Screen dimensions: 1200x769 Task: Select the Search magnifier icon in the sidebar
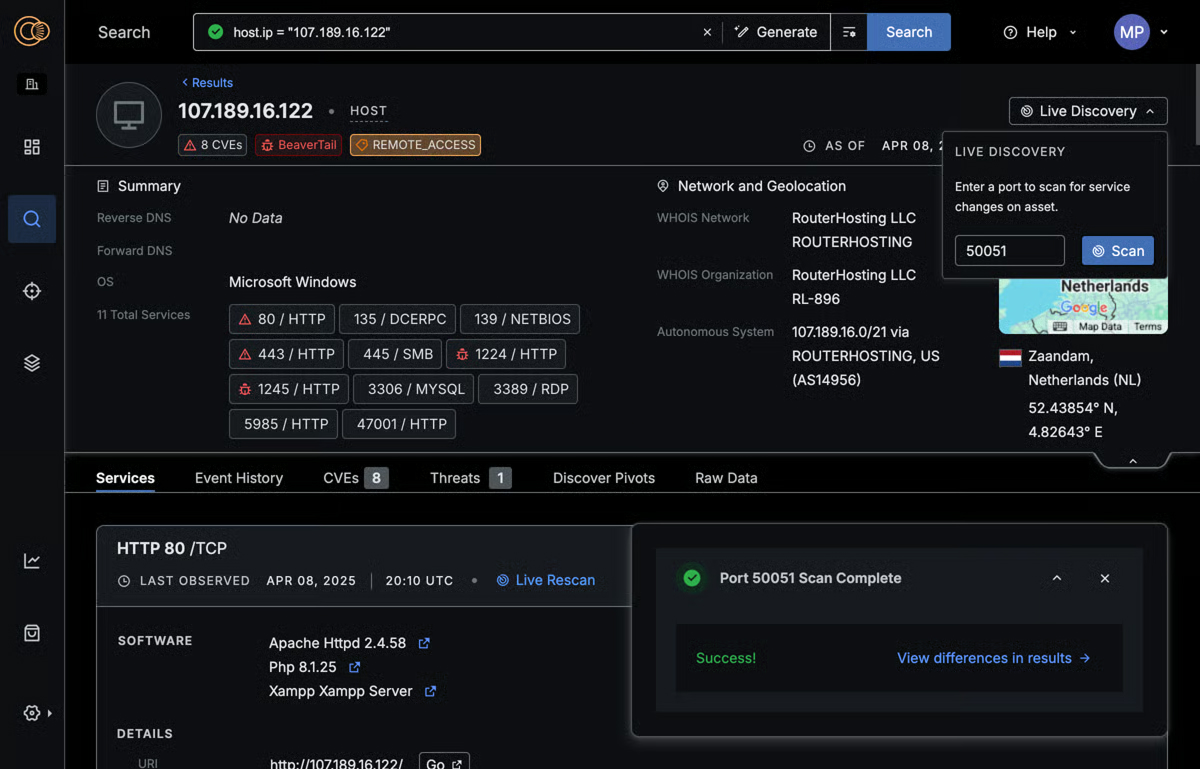pyautogui.click(x=31, y=219)
